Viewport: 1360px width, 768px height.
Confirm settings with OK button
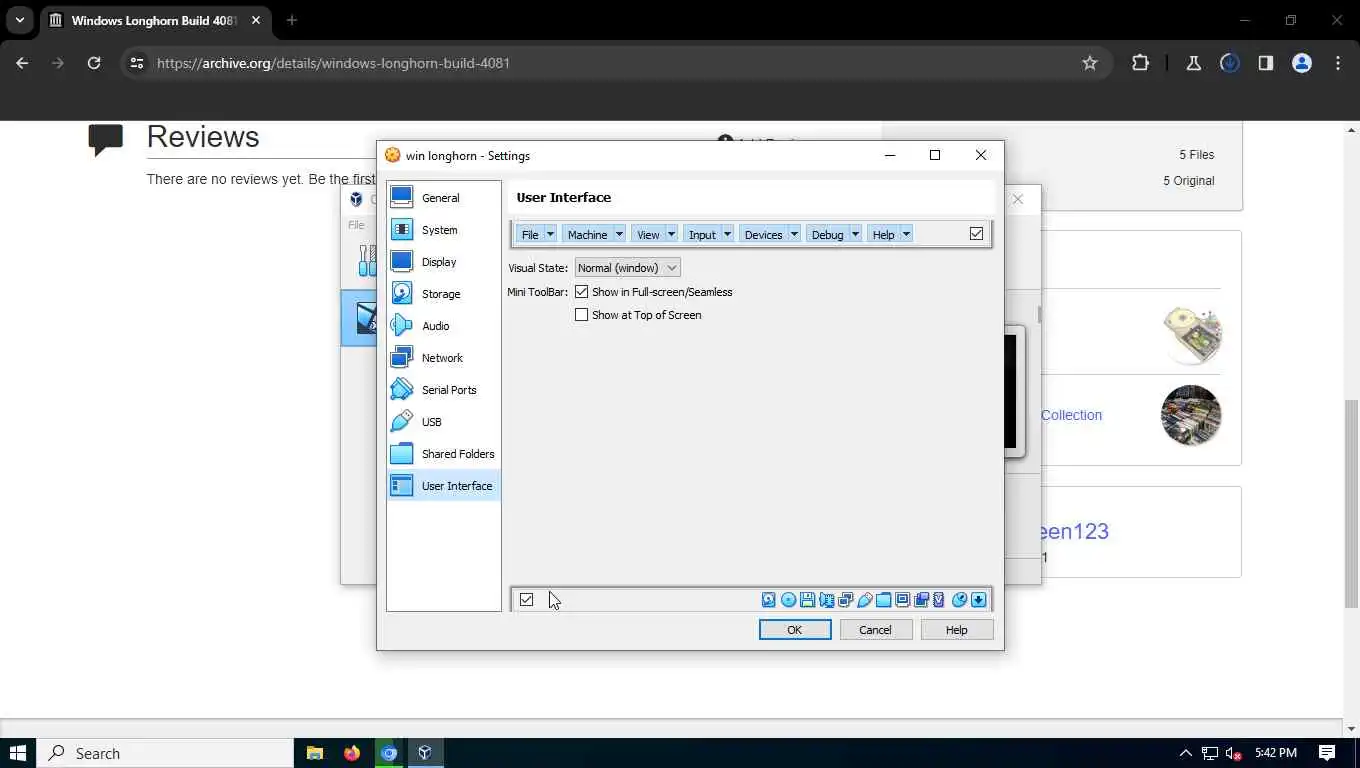click(x=795, y=630)
